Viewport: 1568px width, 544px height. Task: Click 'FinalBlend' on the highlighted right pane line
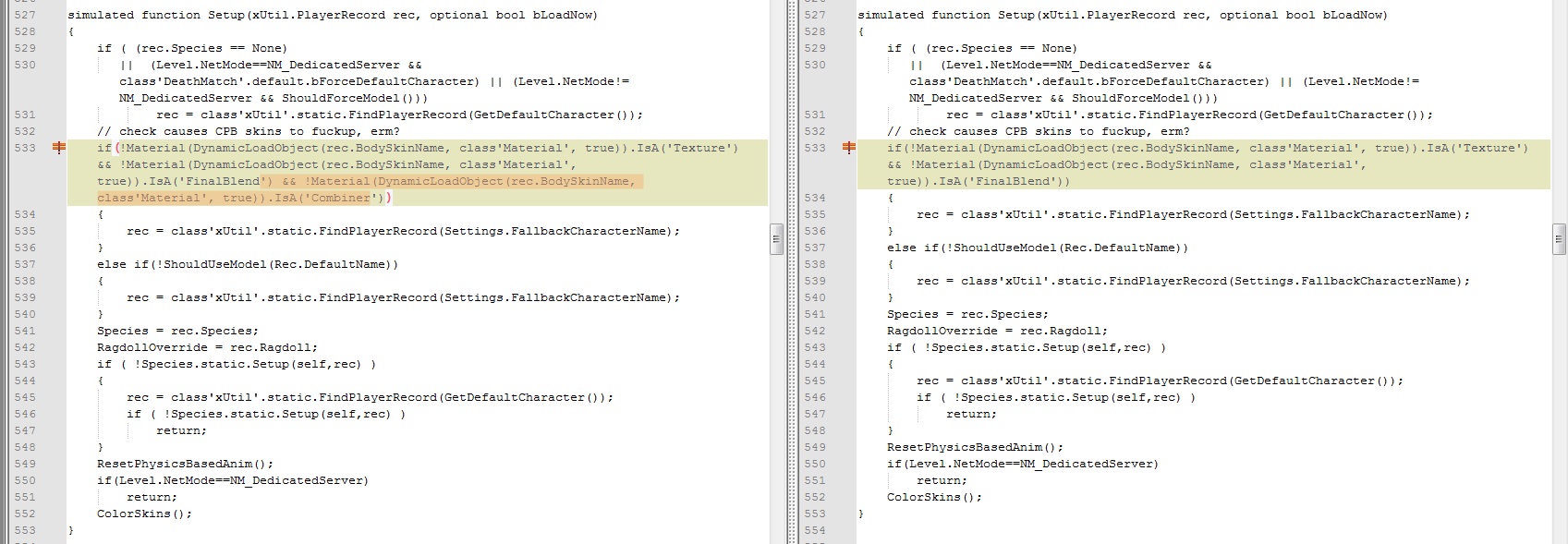pyautogui.click(x=1014, y=181)
